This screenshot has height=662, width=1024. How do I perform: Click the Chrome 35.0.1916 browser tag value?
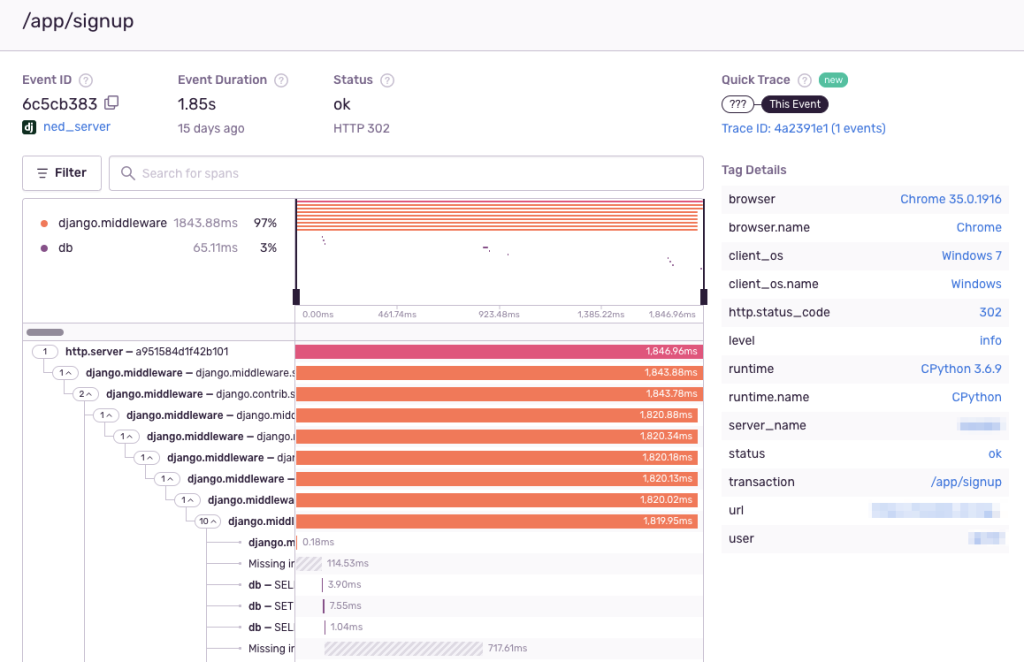[950, 199]
